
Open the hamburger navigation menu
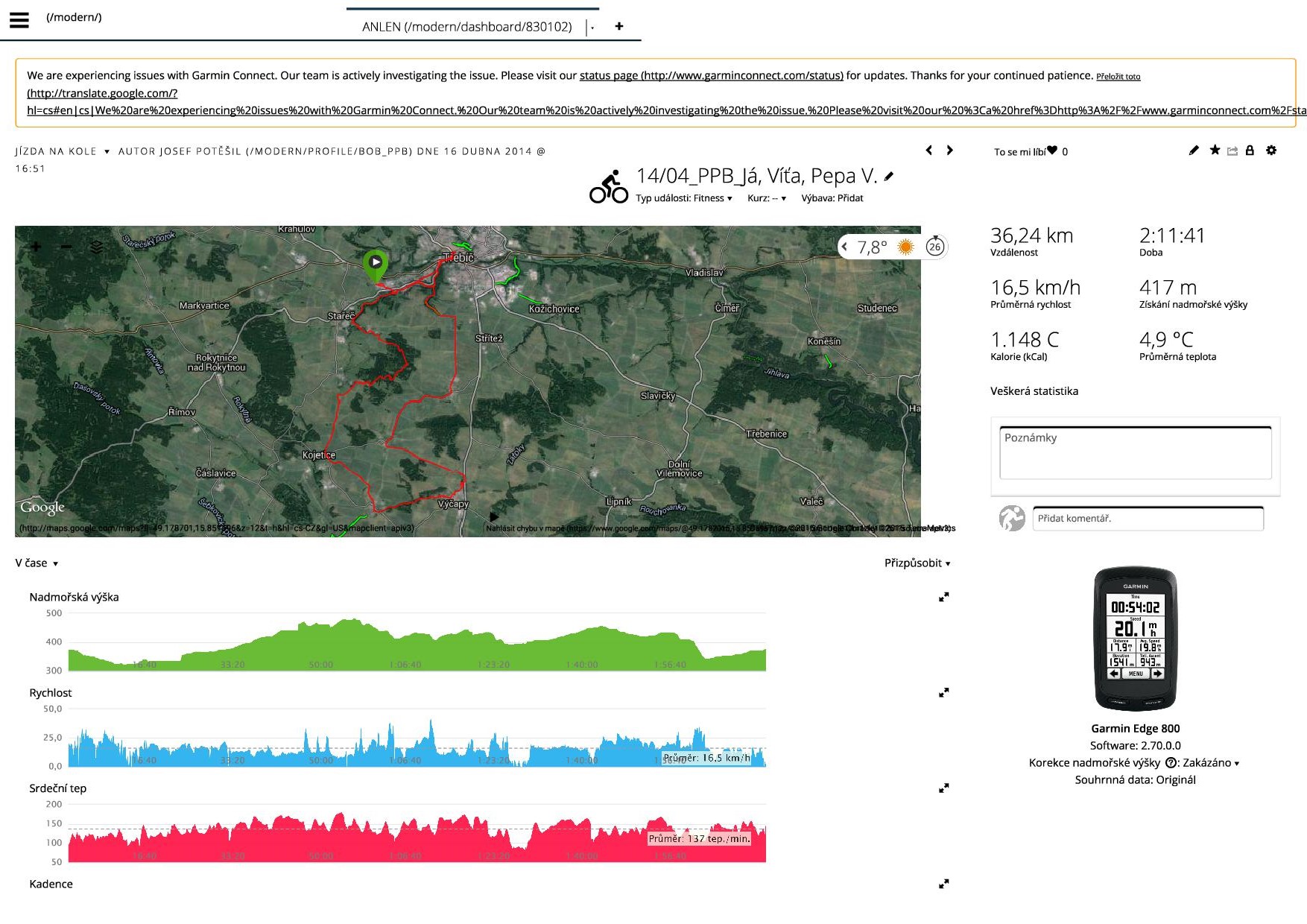click(x=19, y=20)
